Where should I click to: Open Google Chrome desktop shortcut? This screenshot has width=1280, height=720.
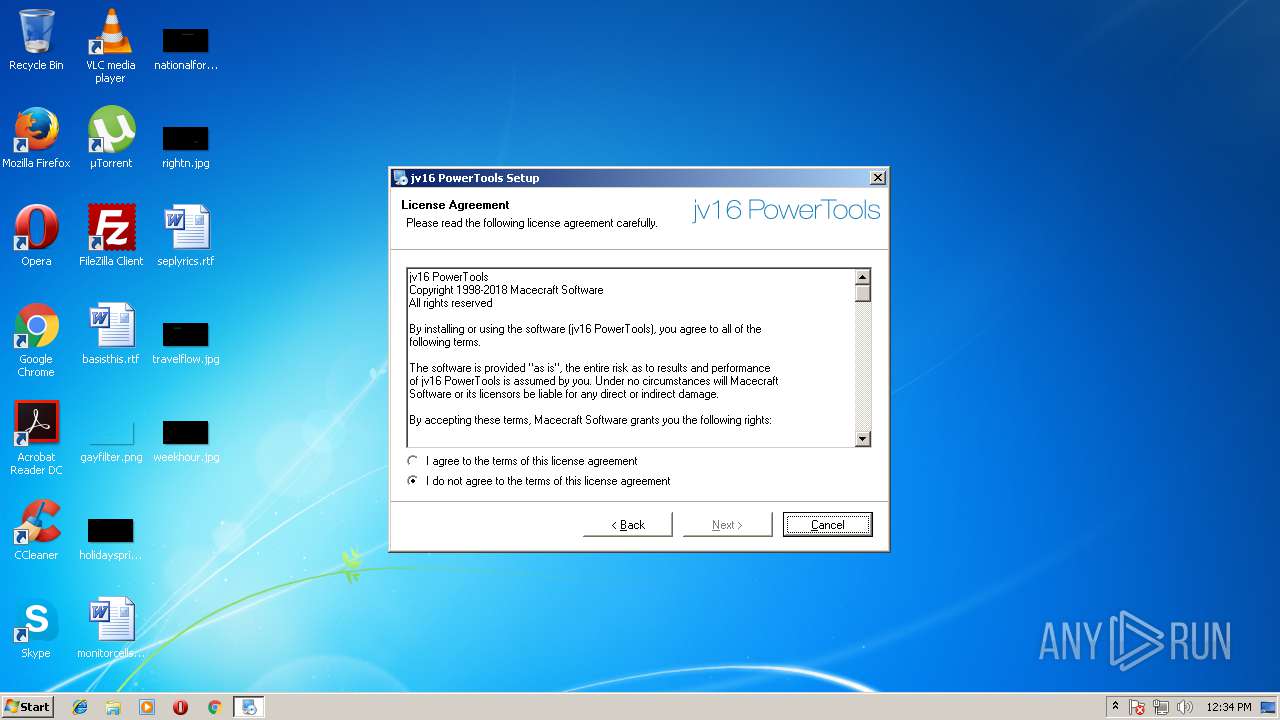[36, 340]
